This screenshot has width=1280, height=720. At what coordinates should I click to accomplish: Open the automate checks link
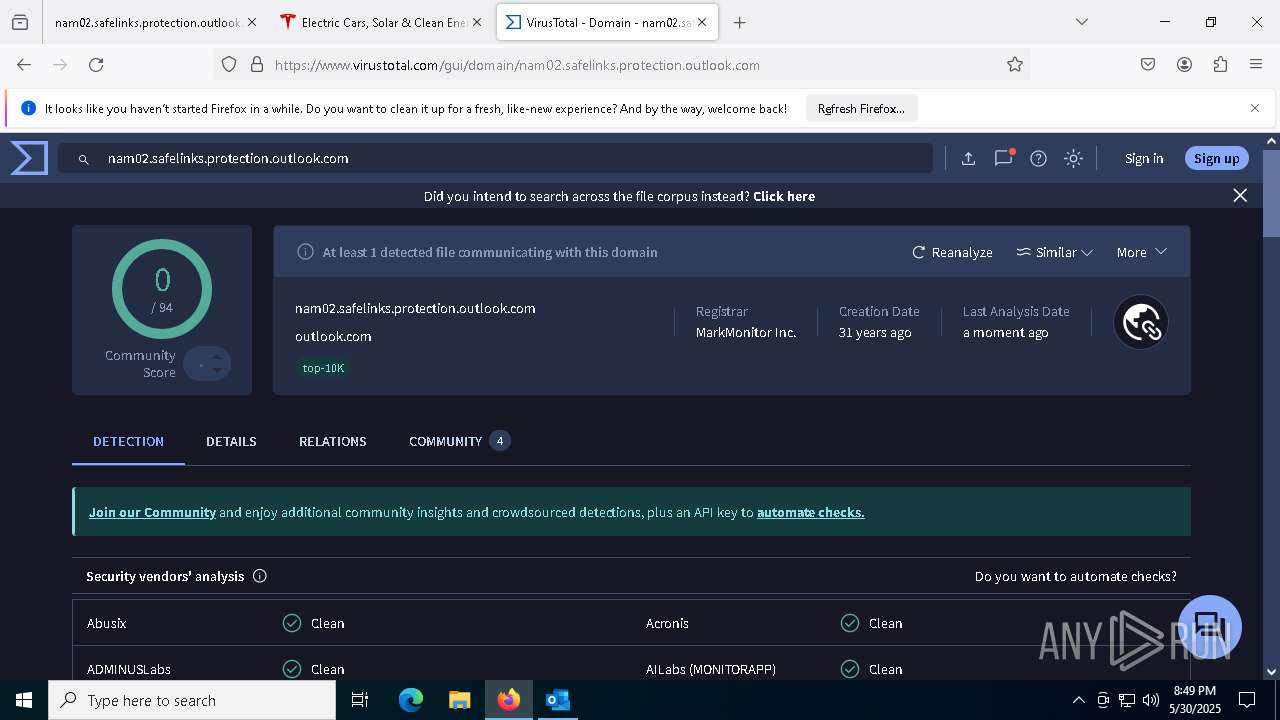(x=810, y=512)
